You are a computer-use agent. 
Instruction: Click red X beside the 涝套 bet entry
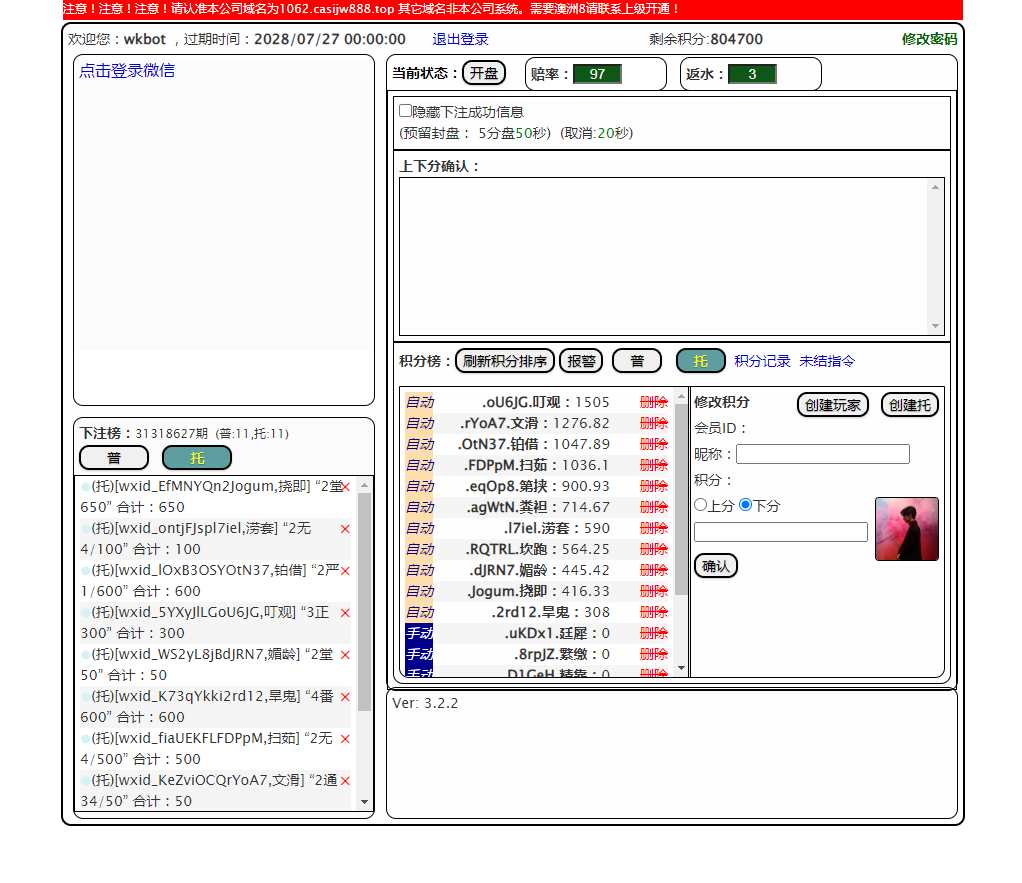pos(346,529)
